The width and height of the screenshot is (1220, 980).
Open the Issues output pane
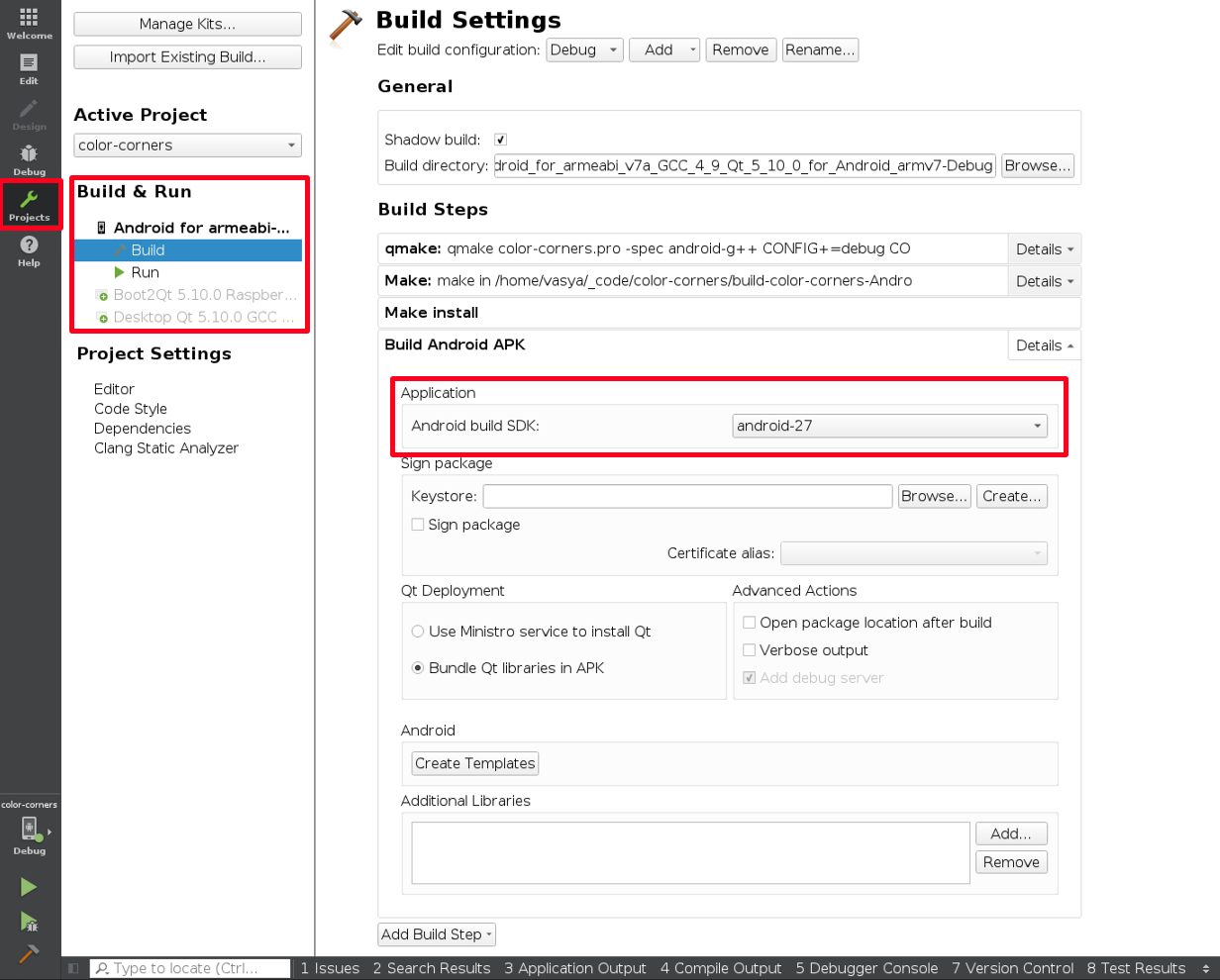tap(330, 968)
